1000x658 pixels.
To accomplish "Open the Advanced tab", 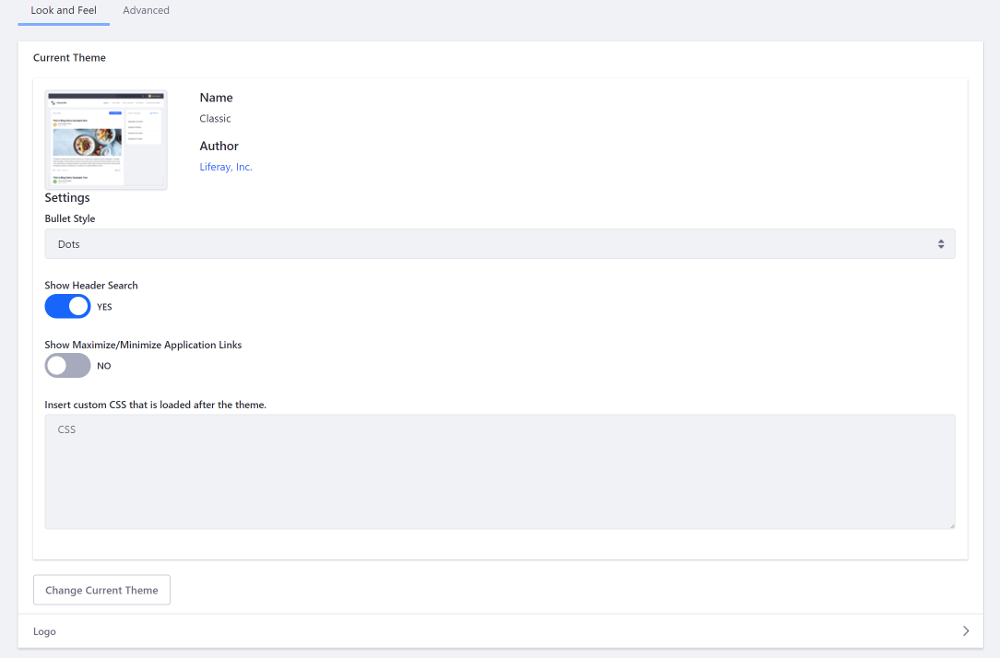I will [x=146, y=11].
